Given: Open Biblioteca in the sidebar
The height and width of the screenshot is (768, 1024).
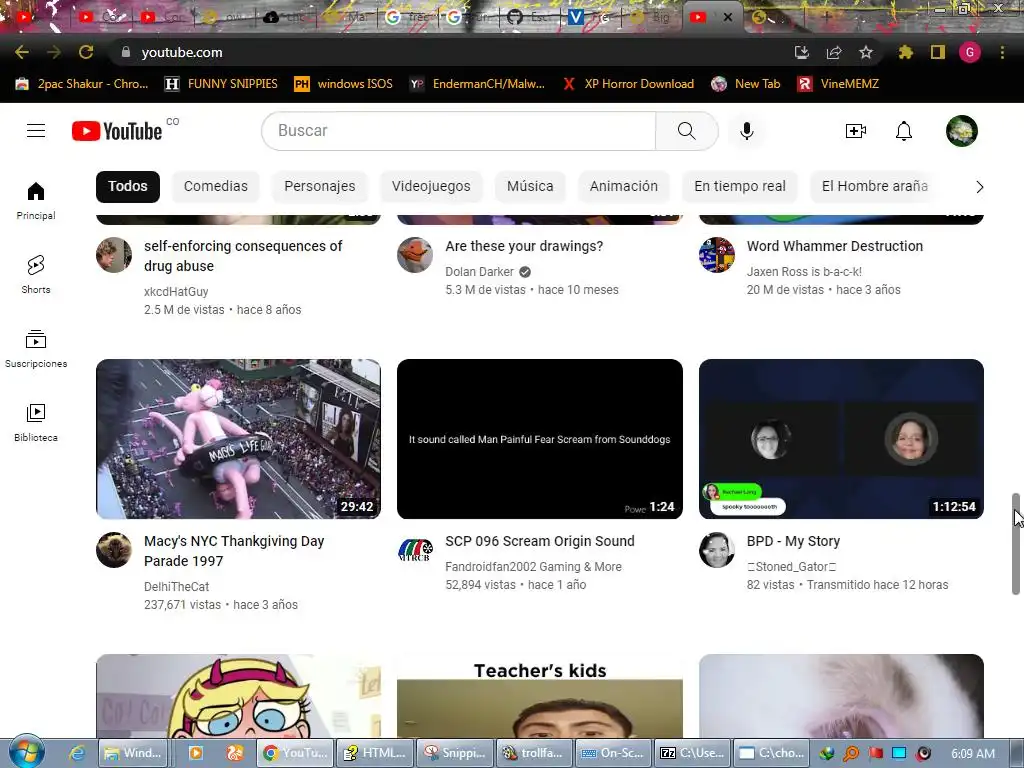Looking at the screenshot, I should [36, 423].
